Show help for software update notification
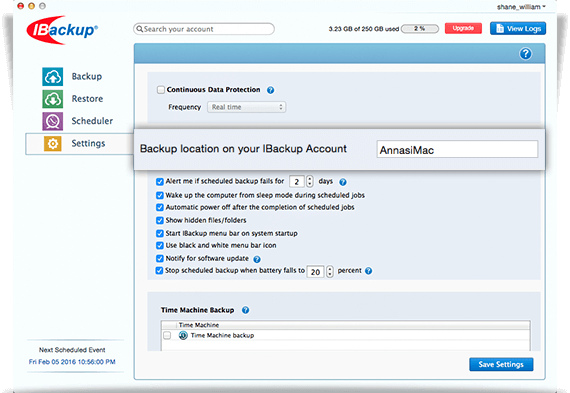 pos(257,259)
